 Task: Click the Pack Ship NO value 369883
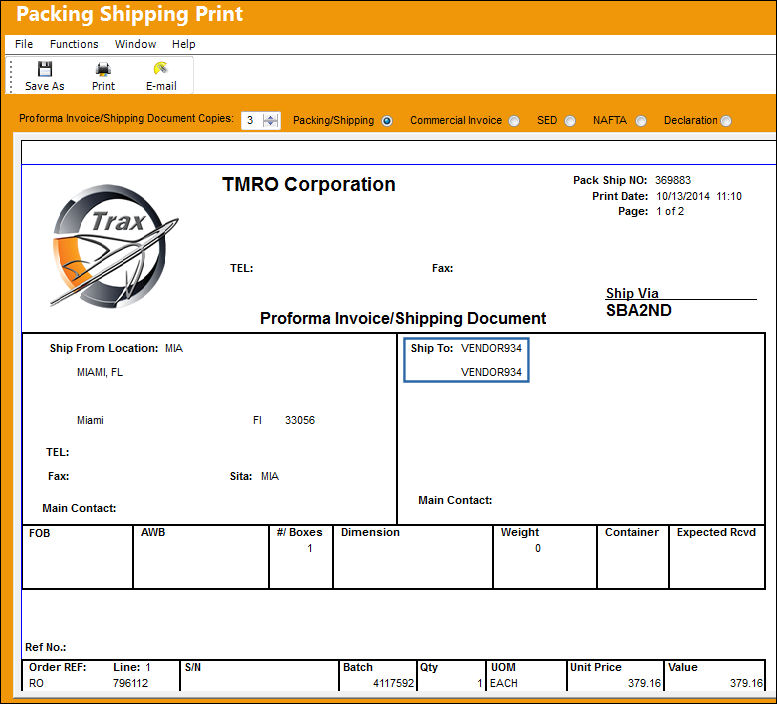pos(672,180)
